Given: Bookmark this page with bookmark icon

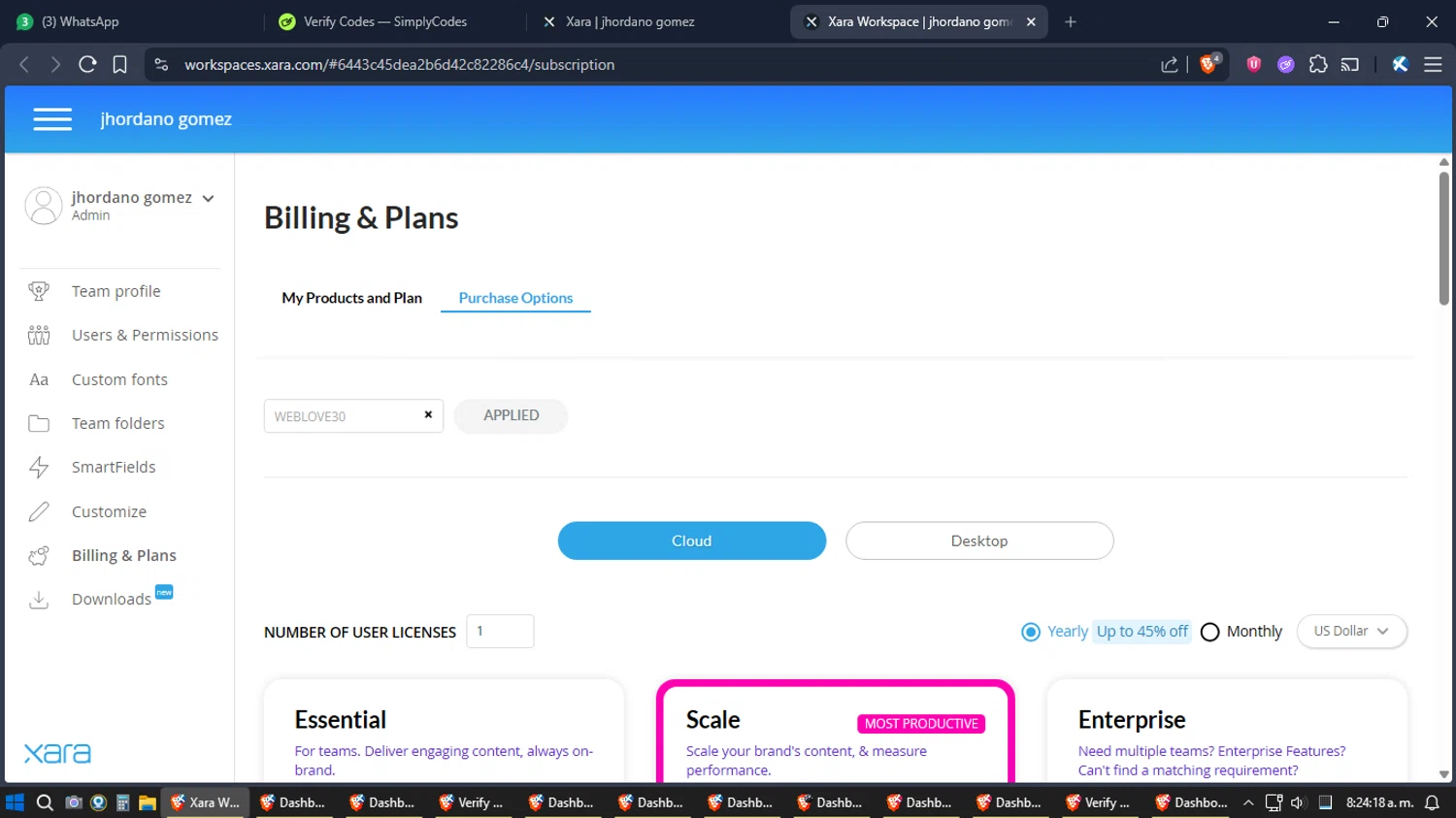Looking at the screenshot, I should pos(119,64).
